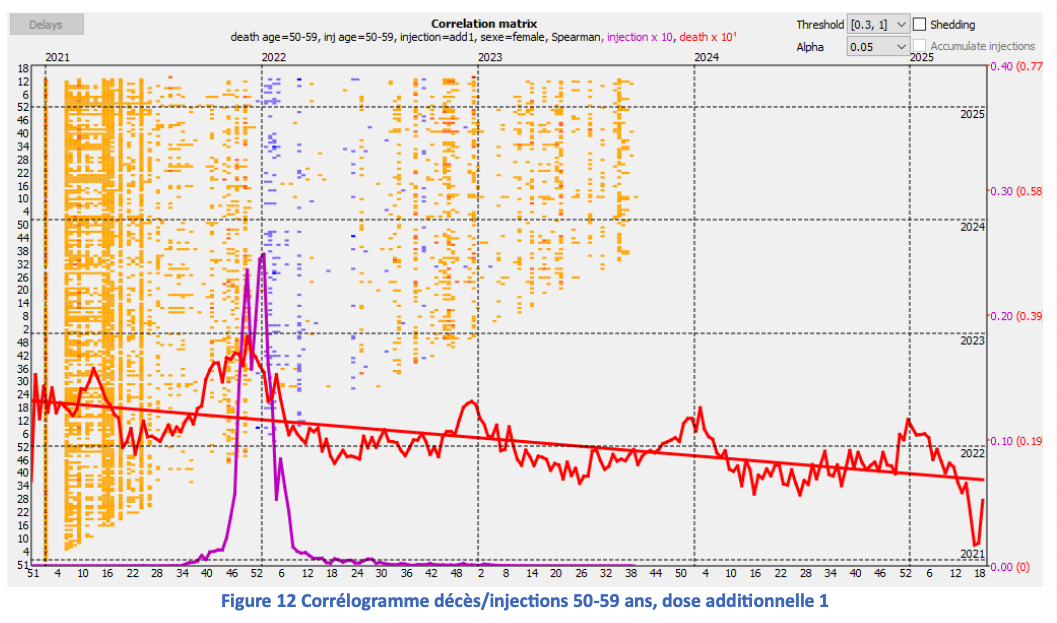Select the 'Correlation matrix' chart title
1057x623 pixels.
point(484,24)
